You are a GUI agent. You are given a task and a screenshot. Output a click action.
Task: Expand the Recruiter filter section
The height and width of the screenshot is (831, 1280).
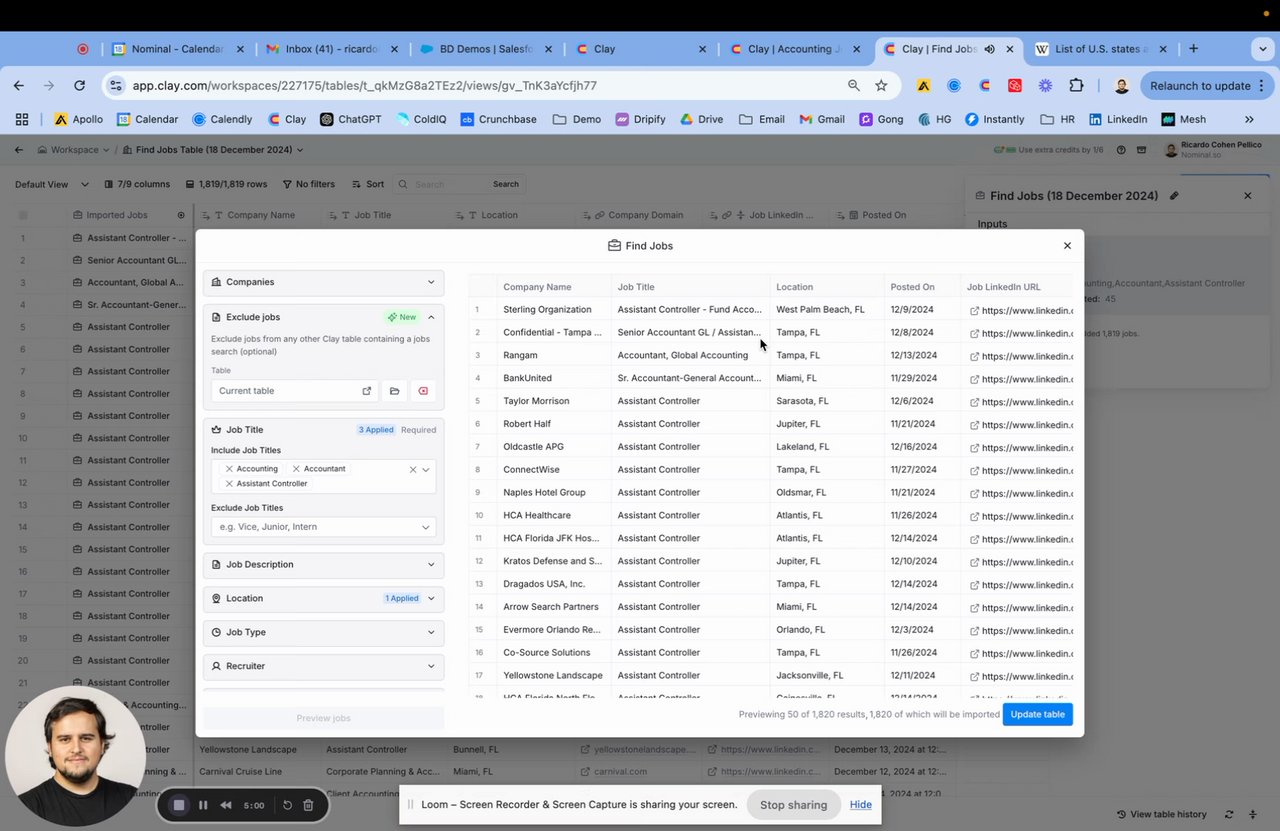tap(323, 667)
